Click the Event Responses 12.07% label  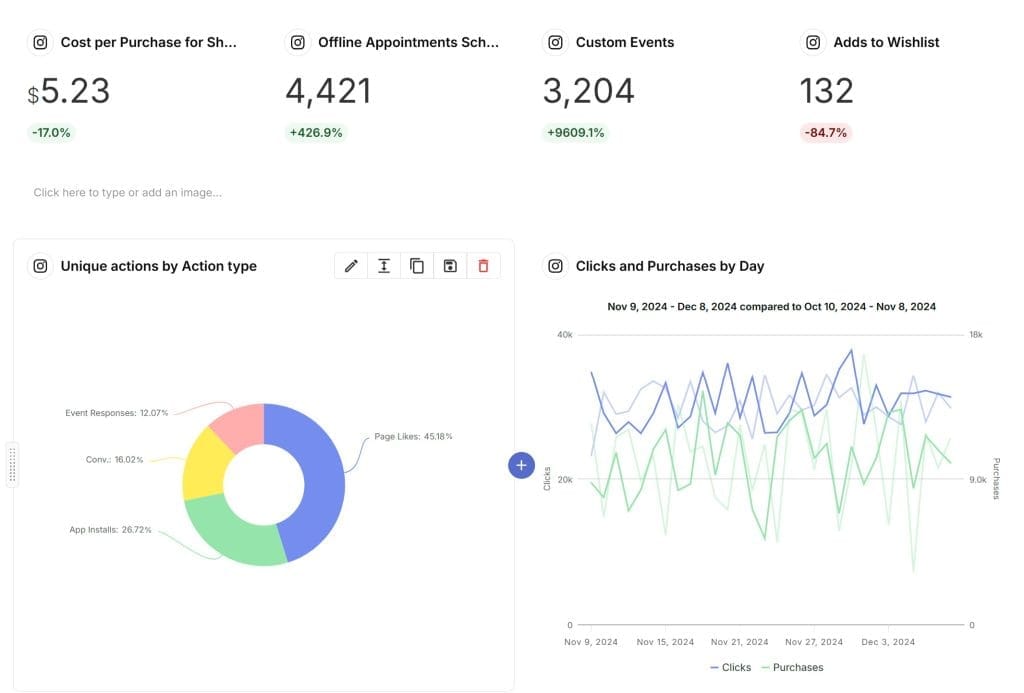tap(117, 412)
